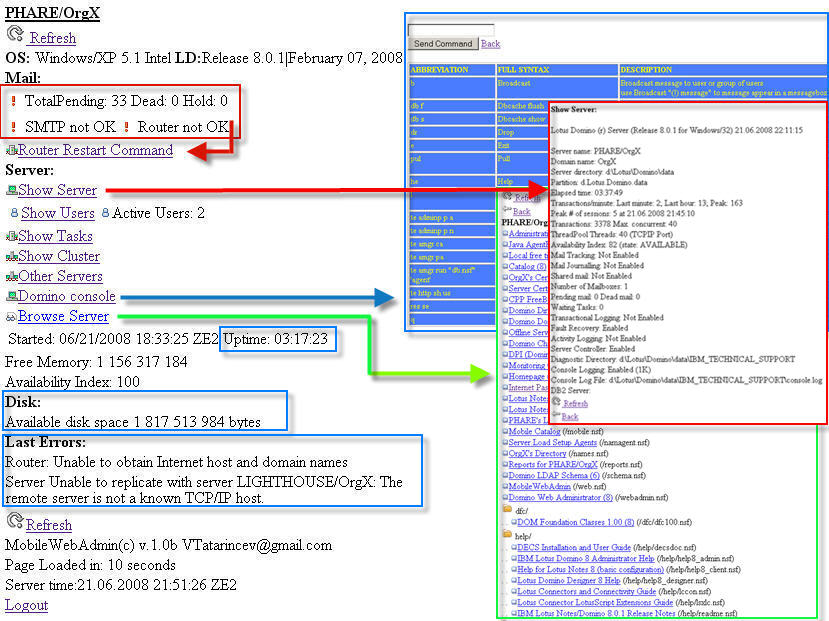
Task: Click the 'Availability Index: 100' text
Action: coord(72,382)
